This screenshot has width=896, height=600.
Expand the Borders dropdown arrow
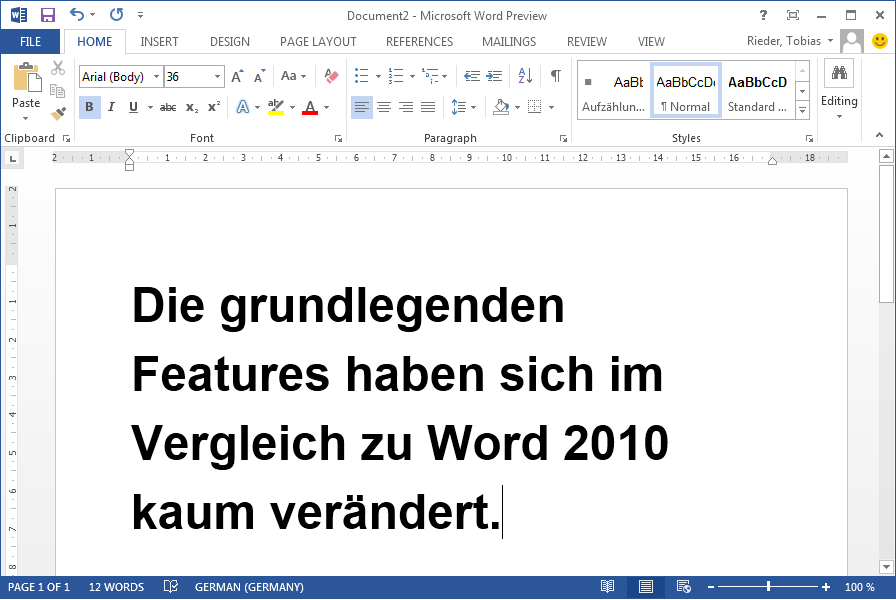(x=551, y=107)
